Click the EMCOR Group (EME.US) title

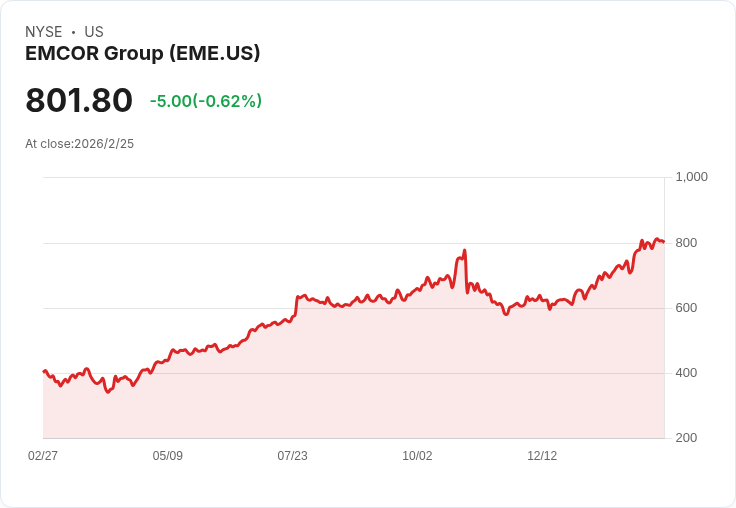point(142,53)
